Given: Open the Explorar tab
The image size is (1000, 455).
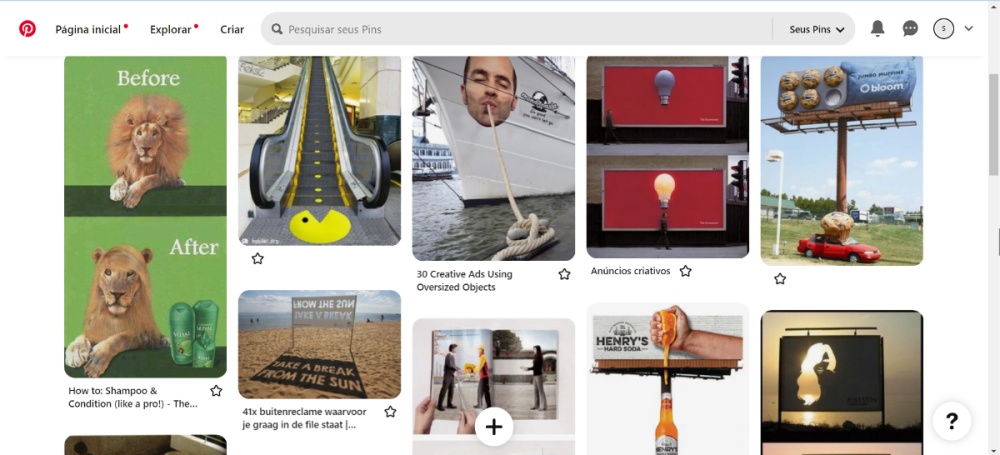Looking at the screenshot, I should click(170, 30).
